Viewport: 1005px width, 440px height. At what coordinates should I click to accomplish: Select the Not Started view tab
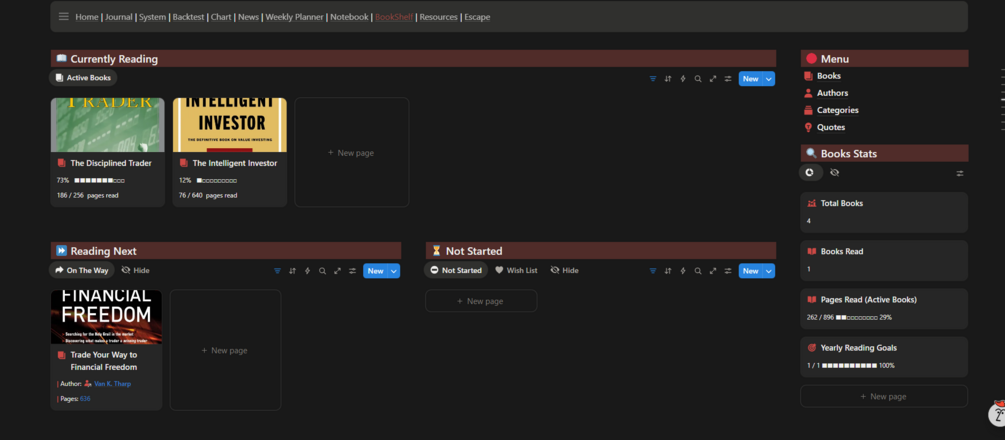click(x=456, y=271)
